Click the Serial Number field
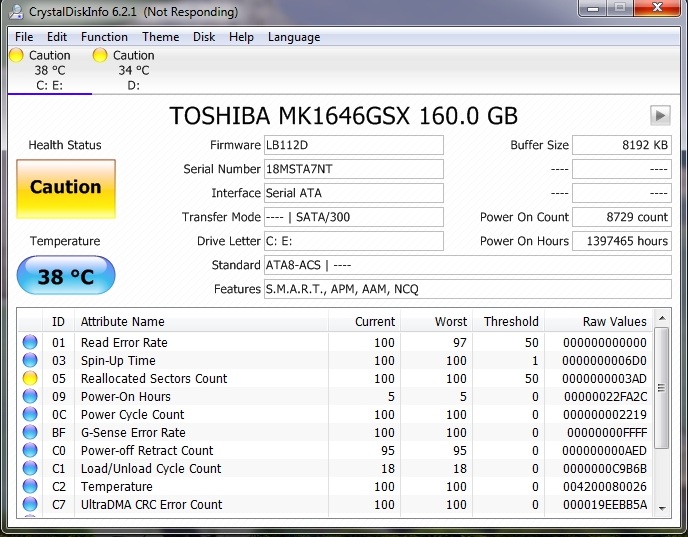The height and width of the screenshot is (537, 688). [x=353, y=169]
